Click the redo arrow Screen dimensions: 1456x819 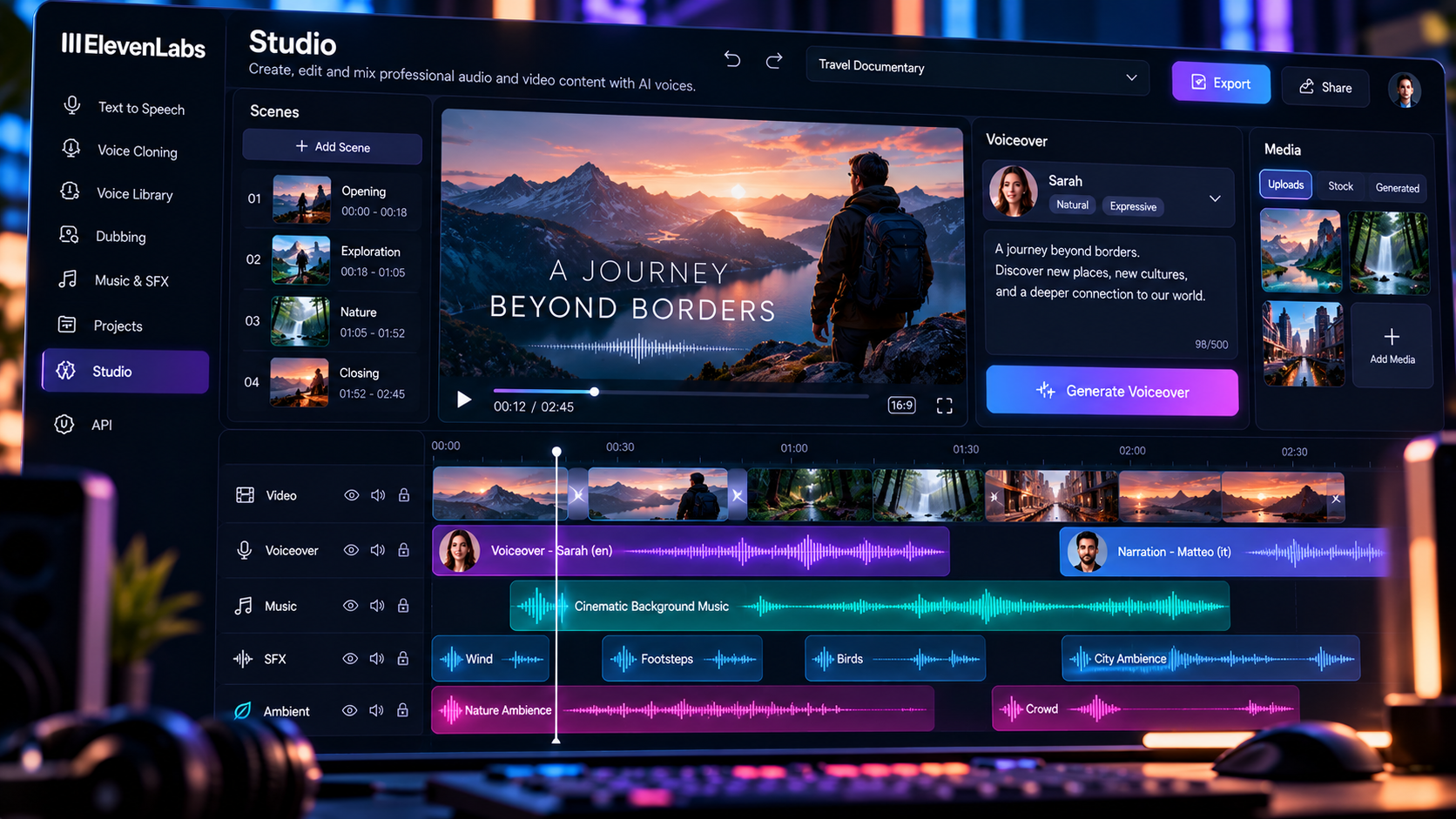click(x=774, y=60)
